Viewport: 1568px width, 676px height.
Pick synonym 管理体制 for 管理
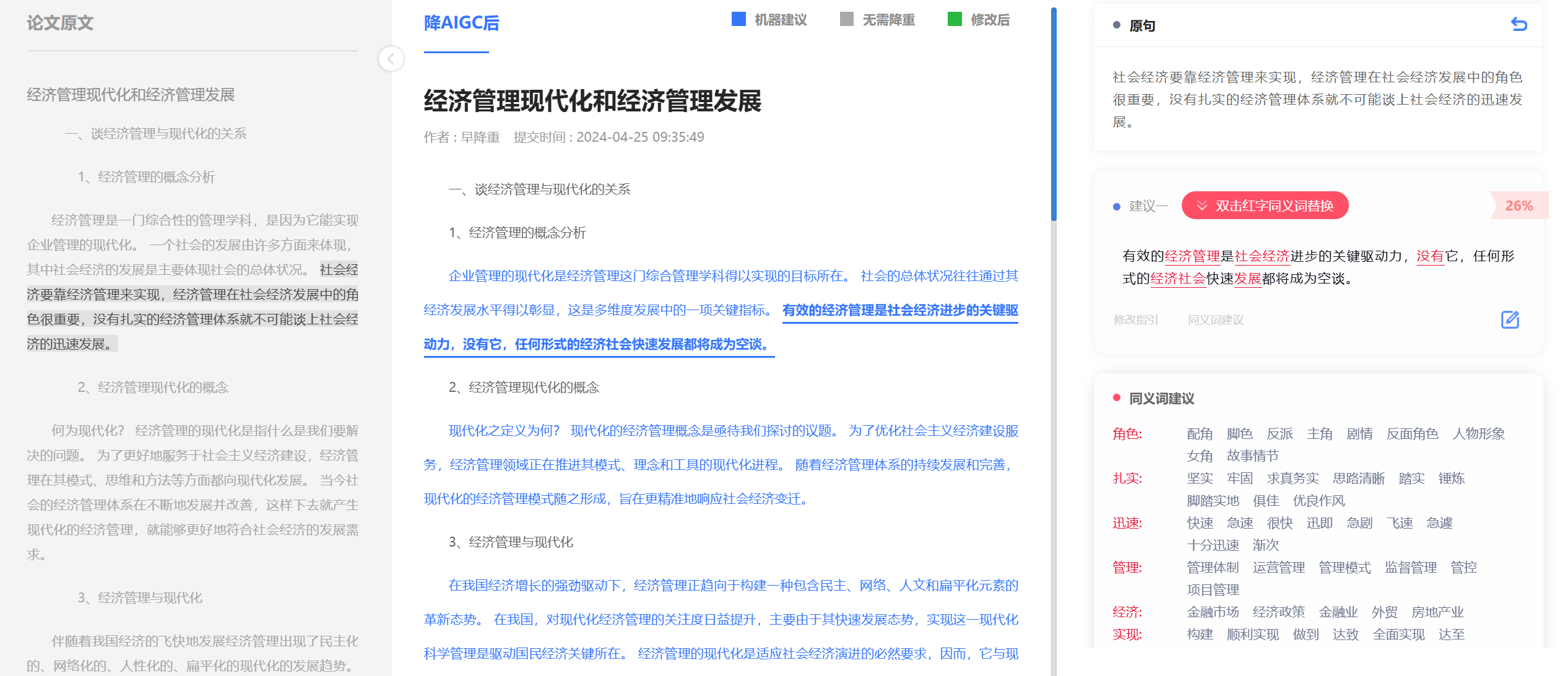click(1213, 568)
